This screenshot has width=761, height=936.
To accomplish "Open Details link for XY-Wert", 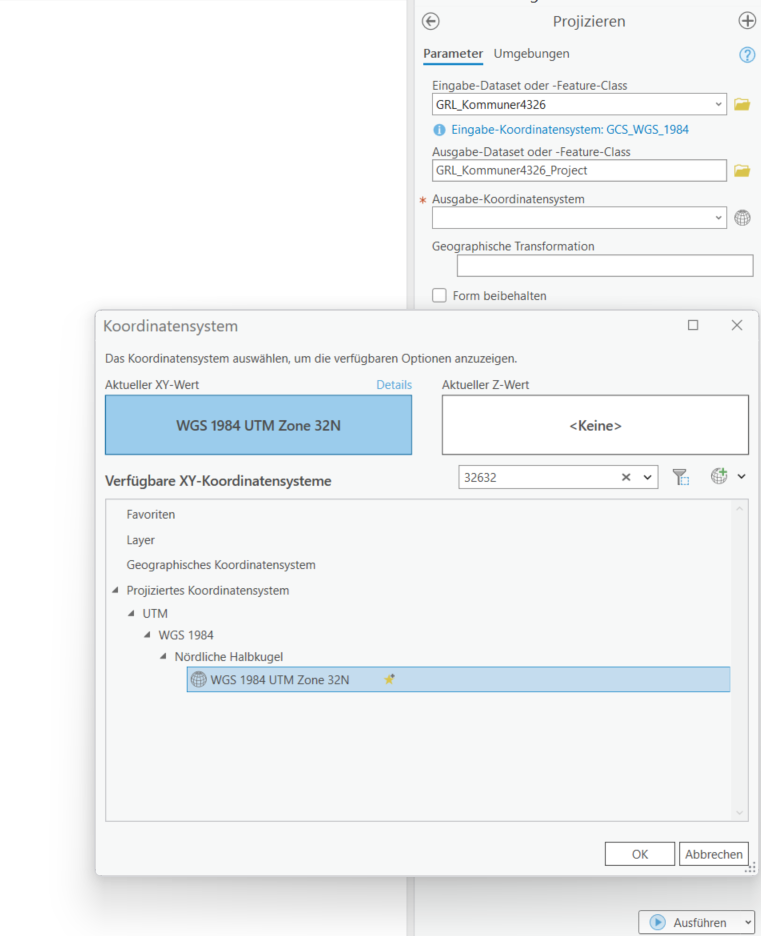I will pyautogui.click(x=394, y=384).
